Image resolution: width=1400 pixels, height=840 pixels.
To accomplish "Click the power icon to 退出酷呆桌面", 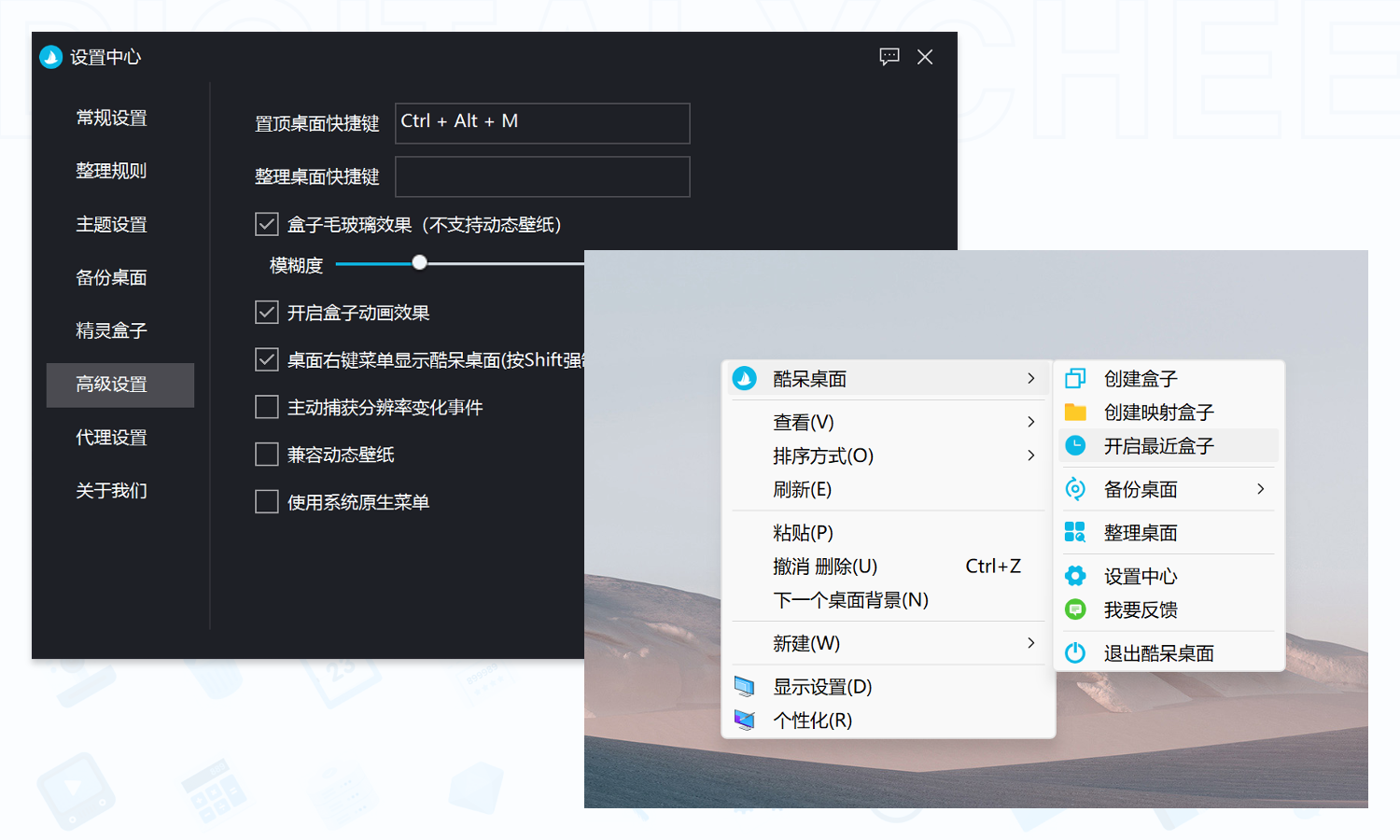I will pos(1075,652).
